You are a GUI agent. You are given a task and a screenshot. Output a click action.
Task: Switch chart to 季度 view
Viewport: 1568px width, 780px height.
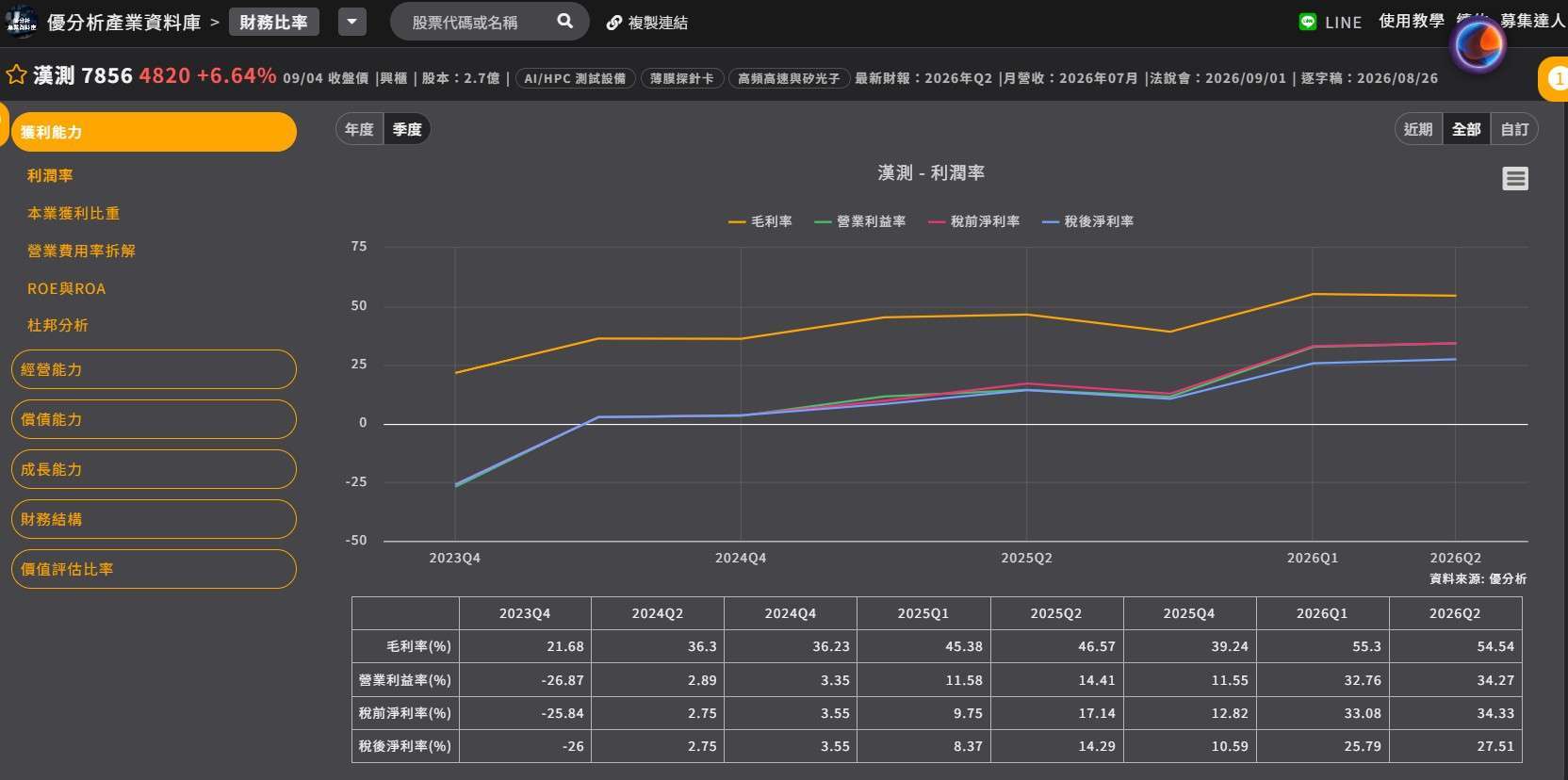pos(407,129)
